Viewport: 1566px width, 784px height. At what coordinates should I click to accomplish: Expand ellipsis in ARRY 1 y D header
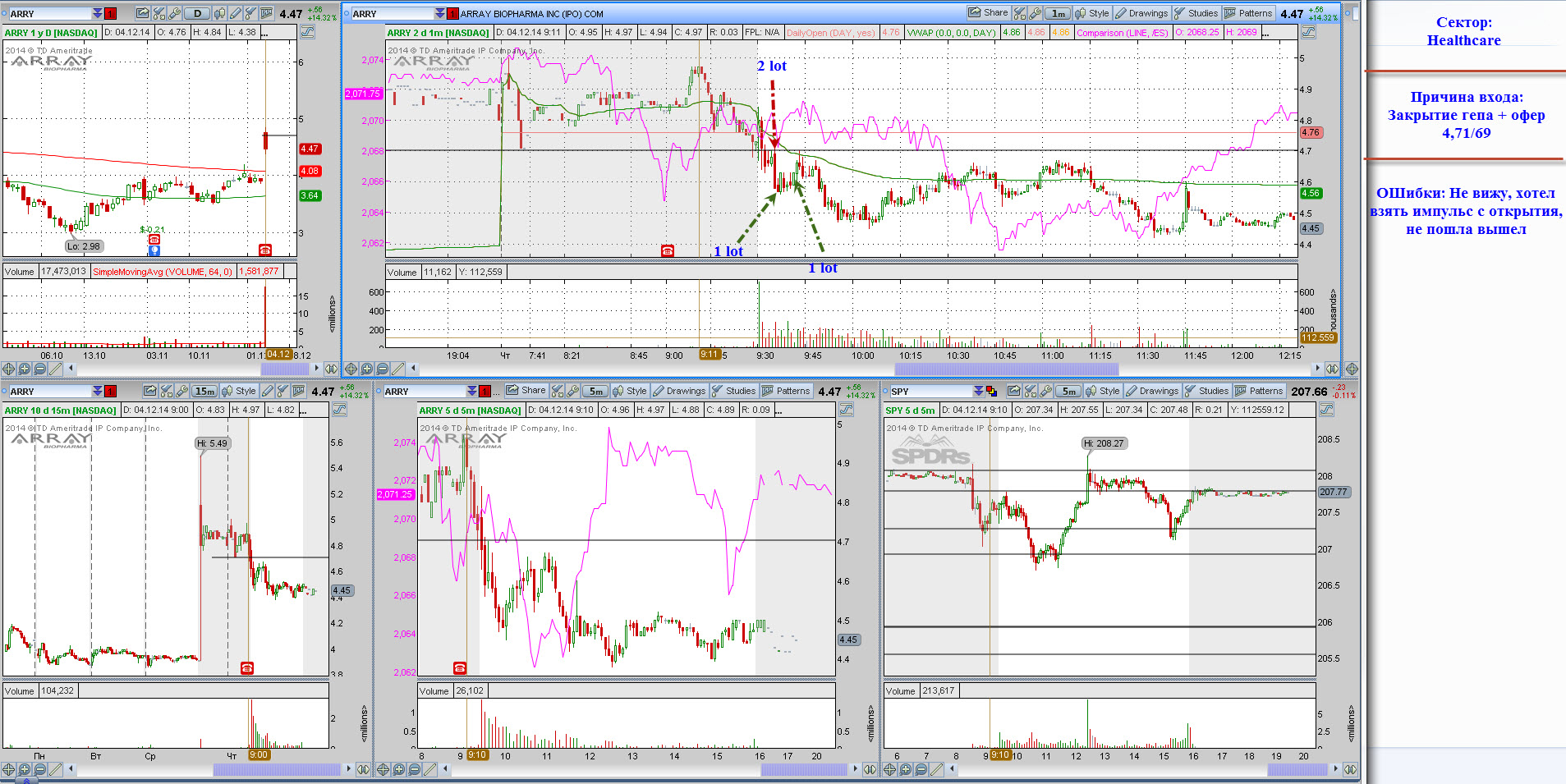click(x=265, y=33)
